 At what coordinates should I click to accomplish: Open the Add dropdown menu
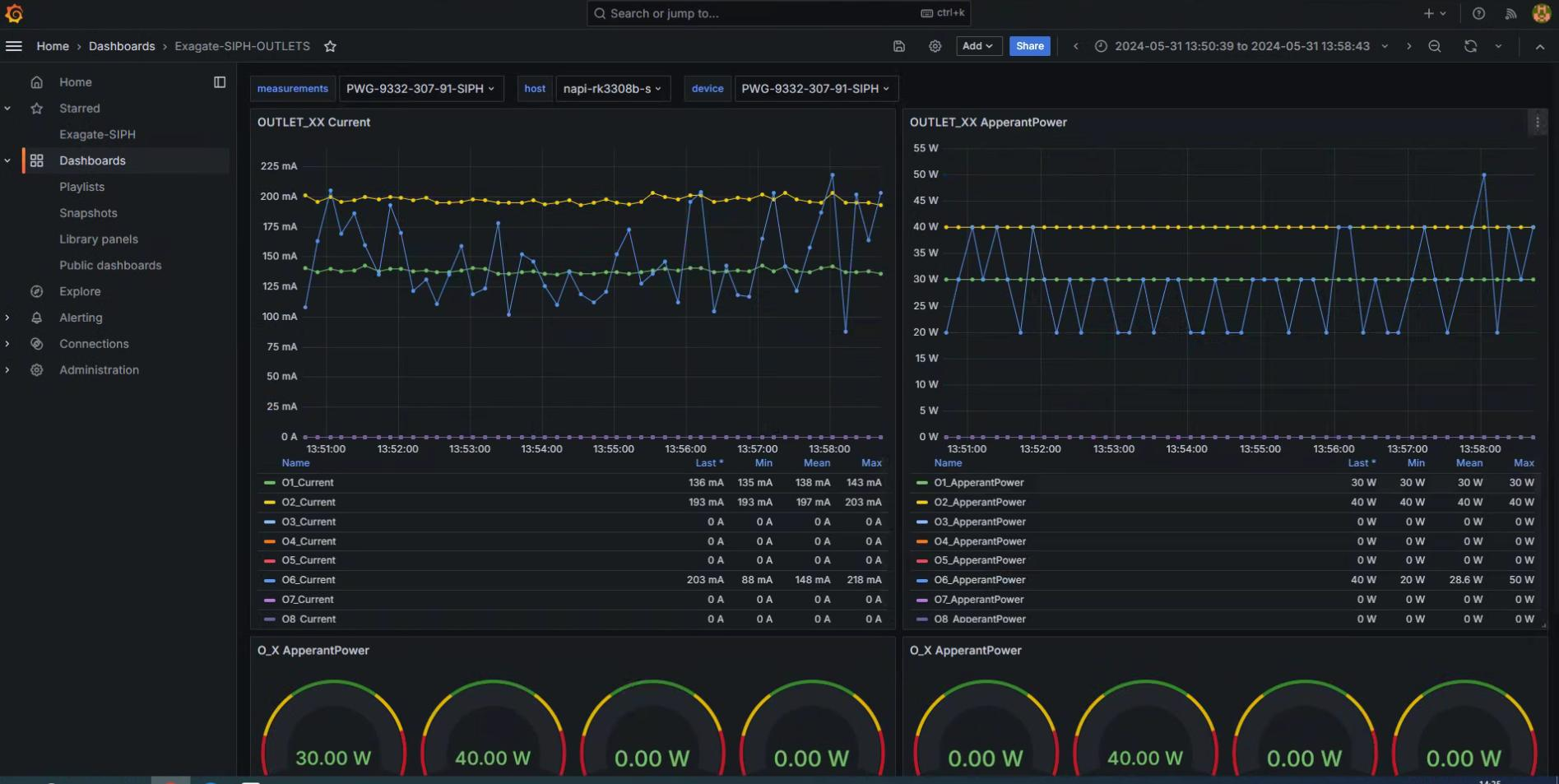pyautogui.click(x=977, y=47)
